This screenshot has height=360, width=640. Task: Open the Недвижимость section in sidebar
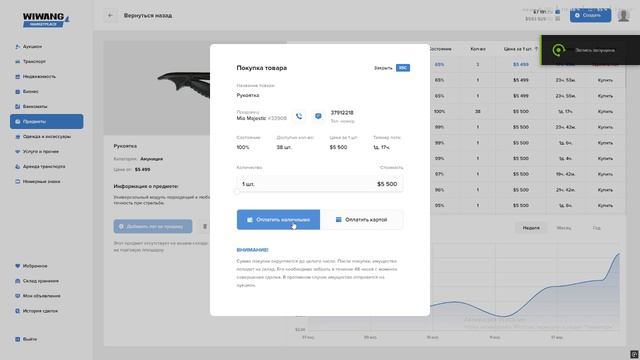click(35, 76)
